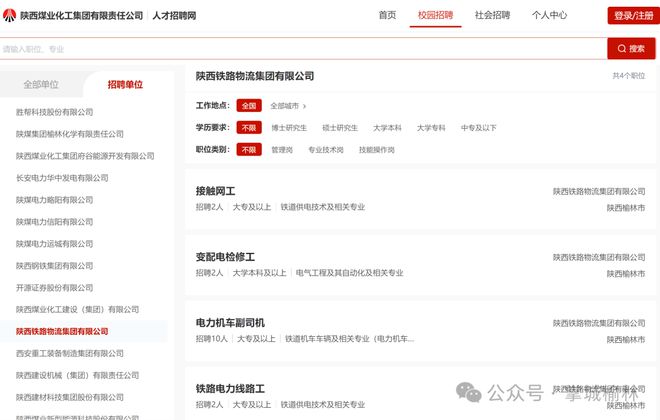Choose 陕西建设机械（集团）有限责任公司
The width and height of the screenshot is (660, 420).
point(77,375)
